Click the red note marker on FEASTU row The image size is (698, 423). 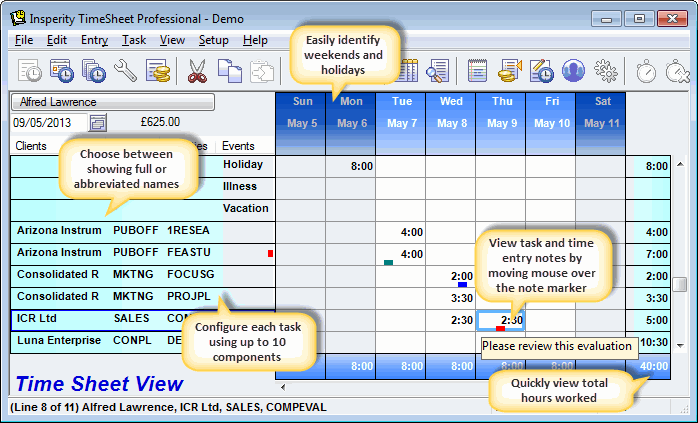pos(270,253)
